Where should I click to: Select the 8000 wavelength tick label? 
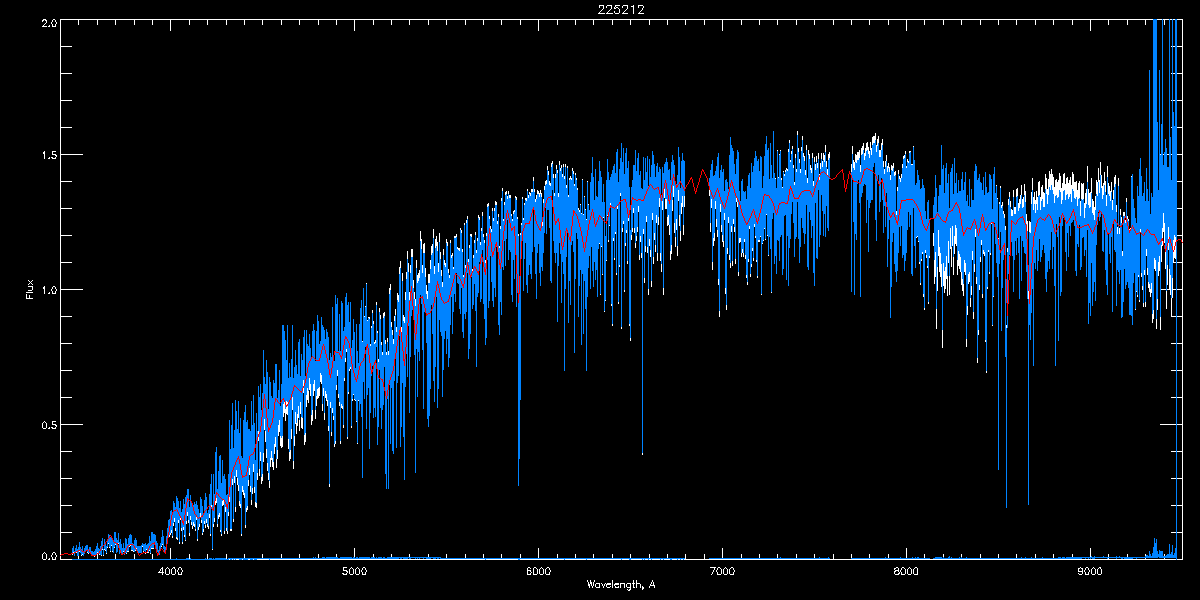point(906,571)
